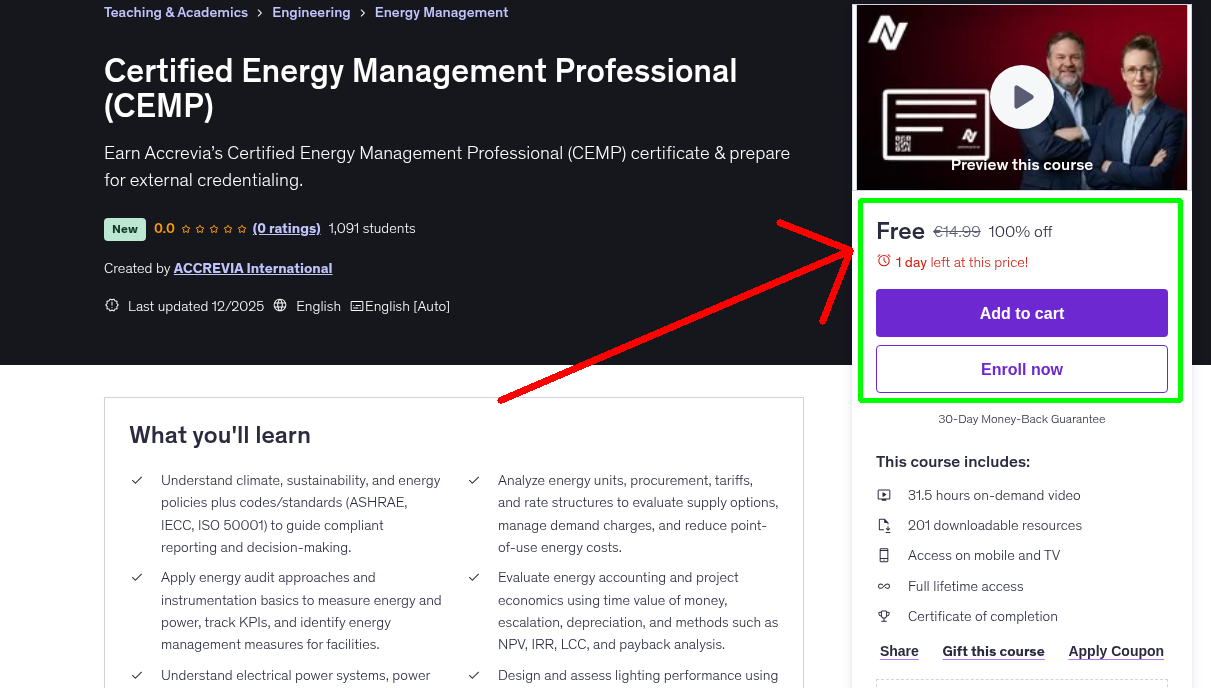Click the downloadable resources icon

[884, 525]
